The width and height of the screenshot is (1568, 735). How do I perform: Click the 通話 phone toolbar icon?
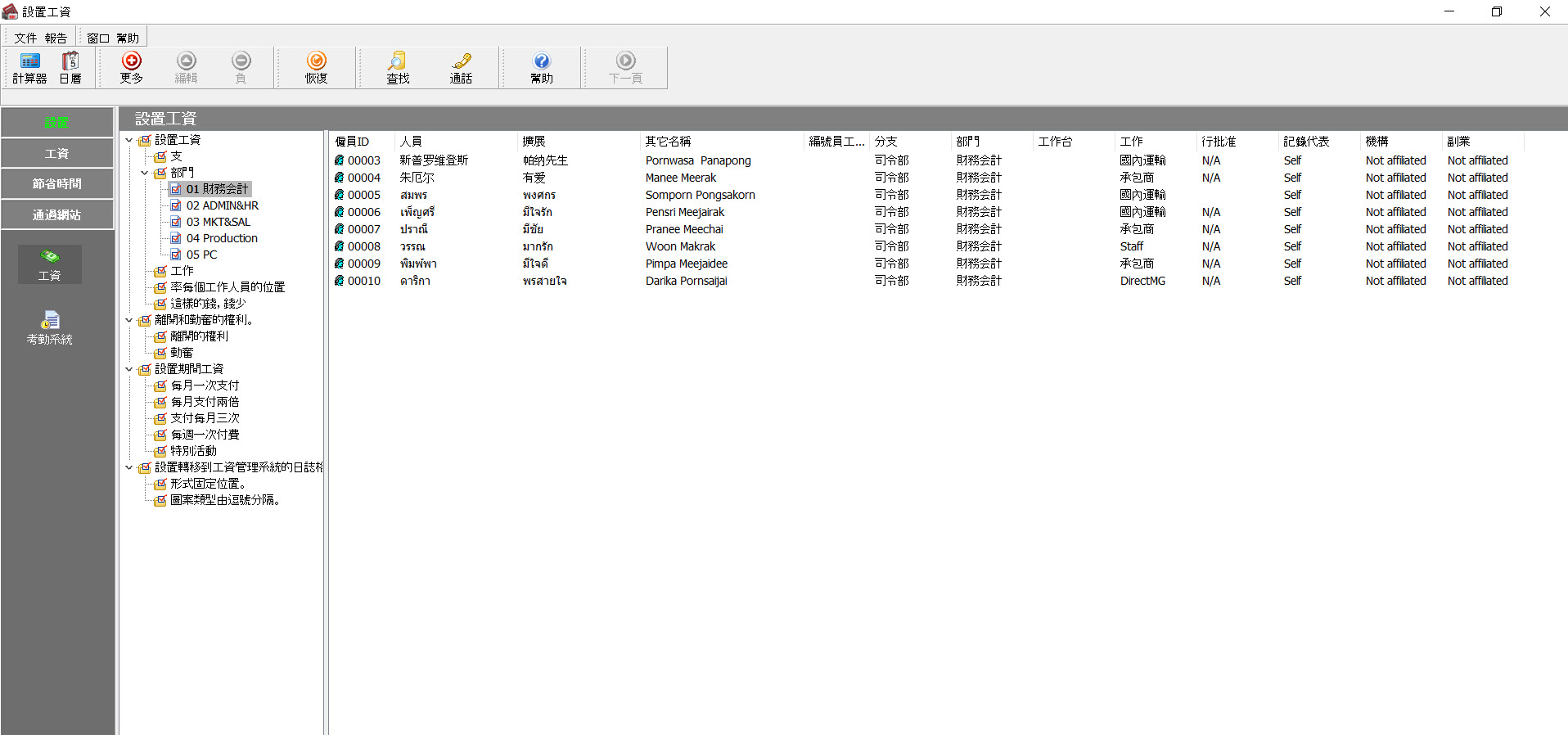tap(462, 61)
